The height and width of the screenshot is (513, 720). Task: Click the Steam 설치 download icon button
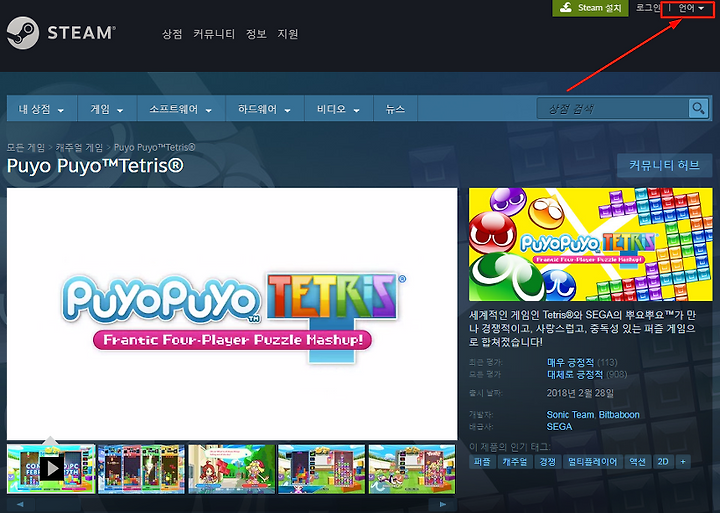(590, 8)
